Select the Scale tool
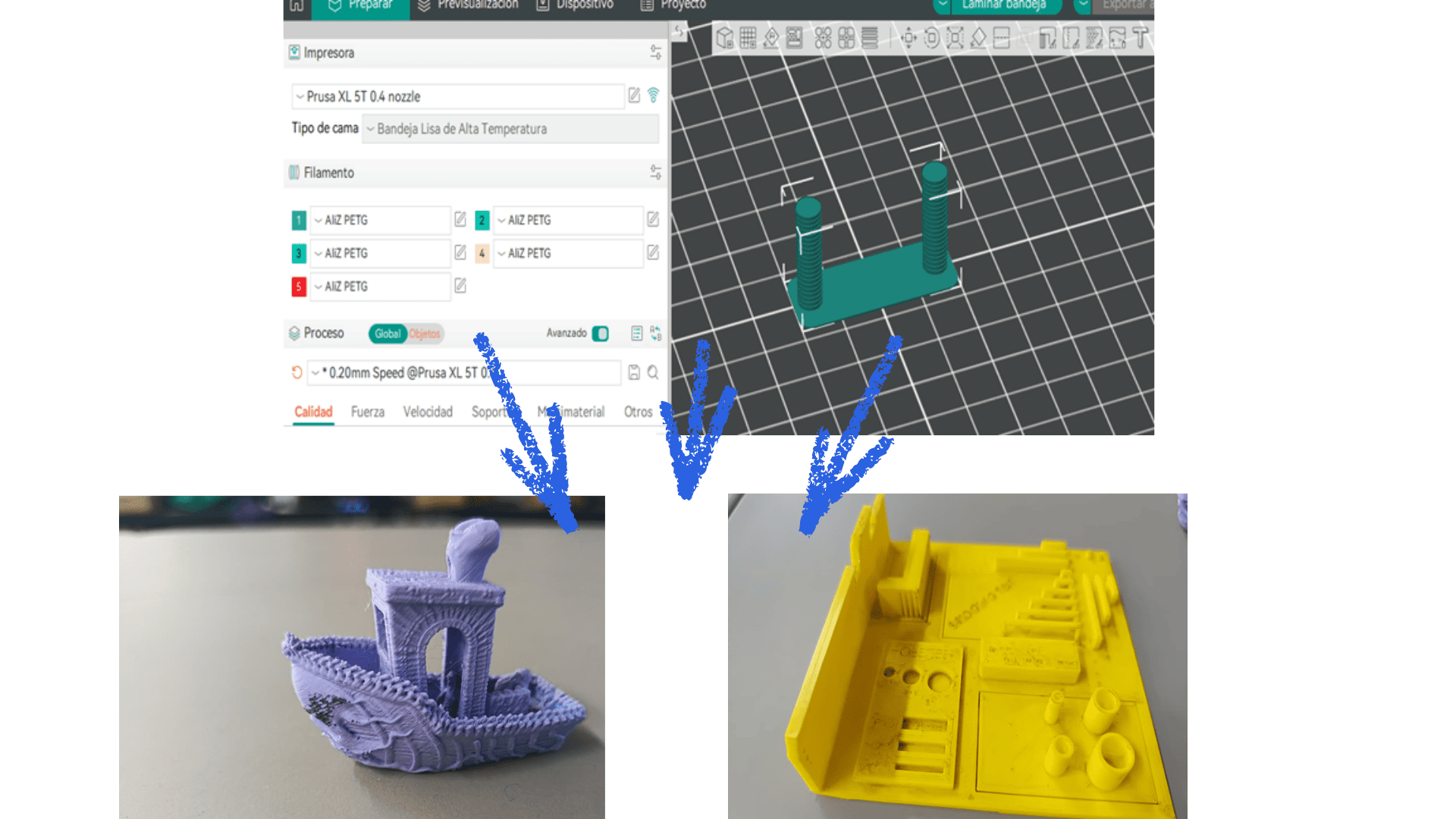This screenshot has width=1456, height=819. tap(955, 38)
